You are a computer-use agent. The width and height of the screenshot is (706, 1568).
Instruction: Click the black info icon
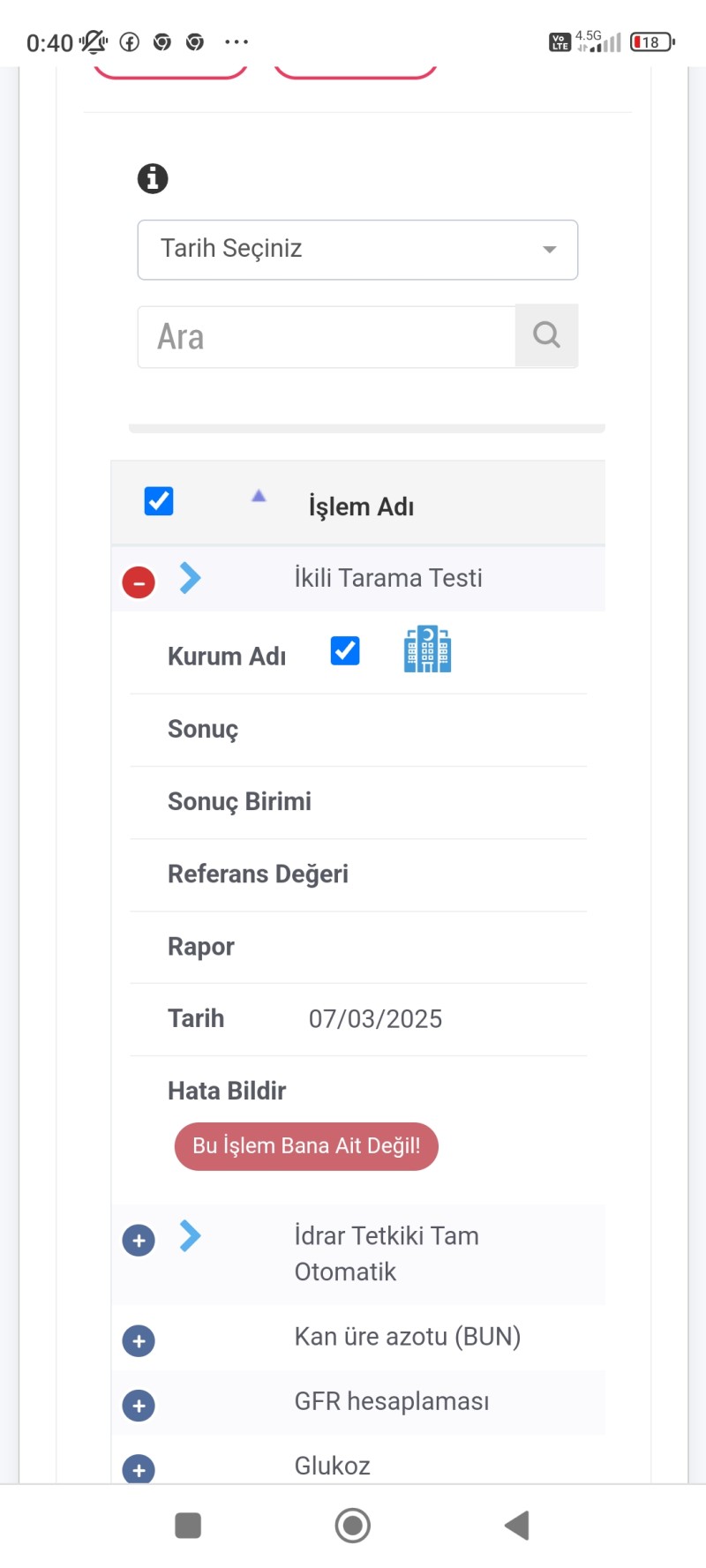pyautogui.click(x=153, y=178)
